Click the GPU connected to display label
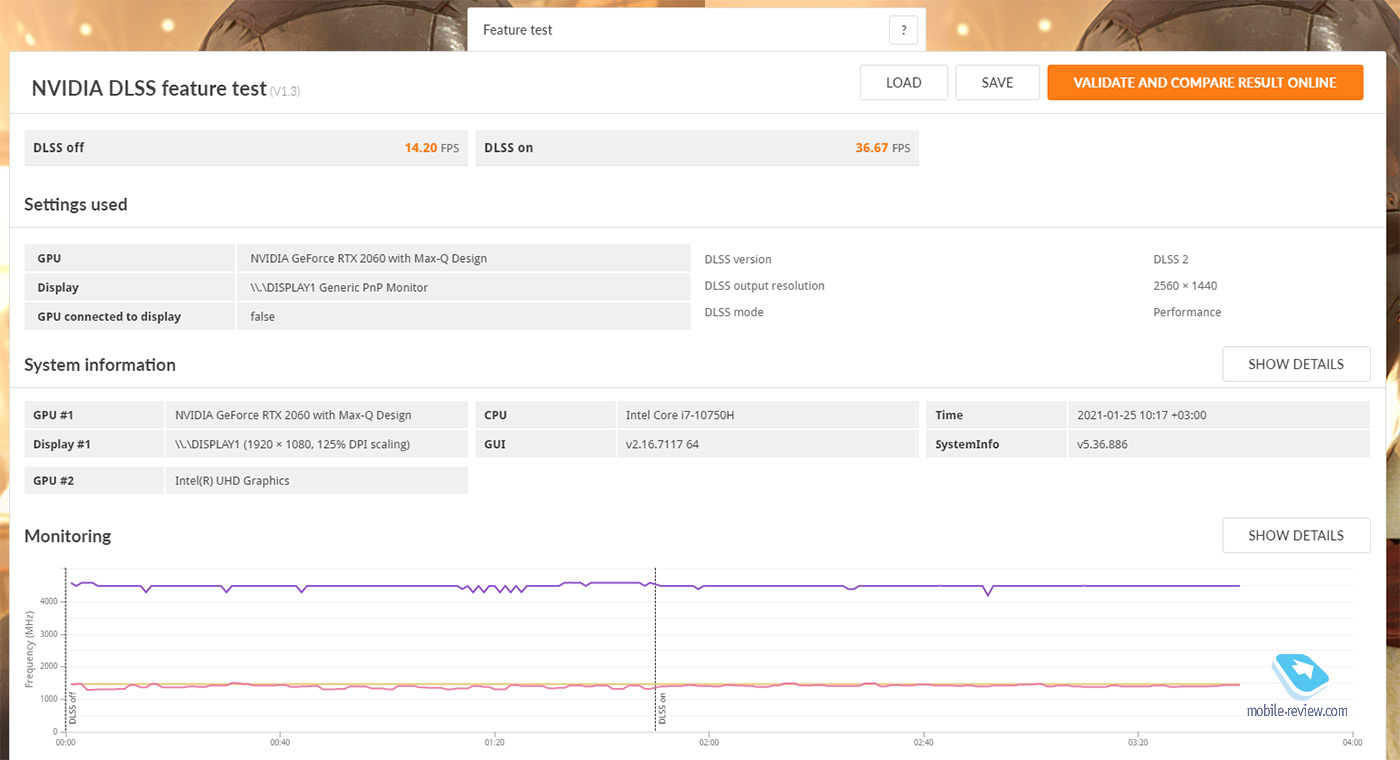The width and height of the screenshot is (1400, 760). tap(109, 316)
